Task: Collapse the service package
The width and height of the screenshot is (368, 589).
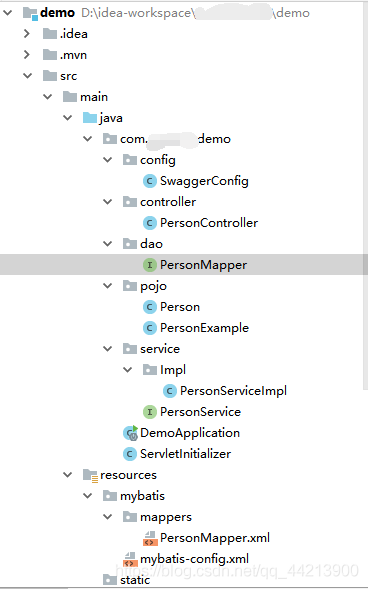Action: pos(107,349)
